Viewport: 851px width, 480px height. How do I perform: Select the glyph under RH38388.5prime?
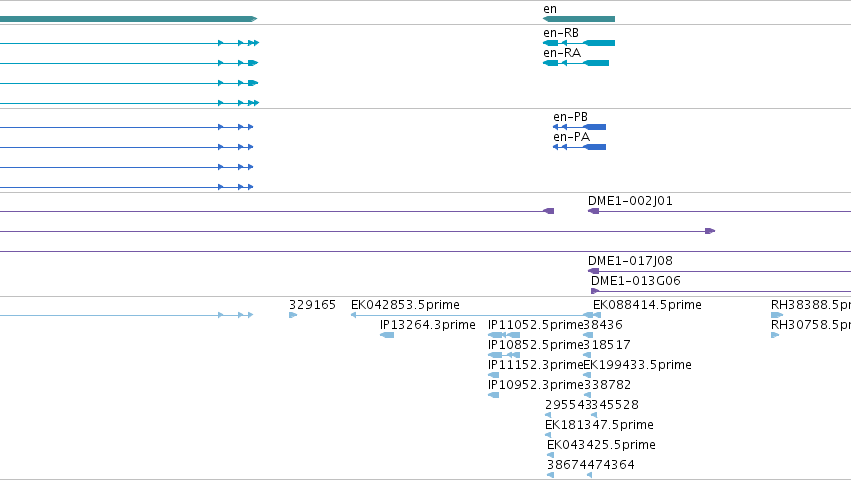[777, 315]
